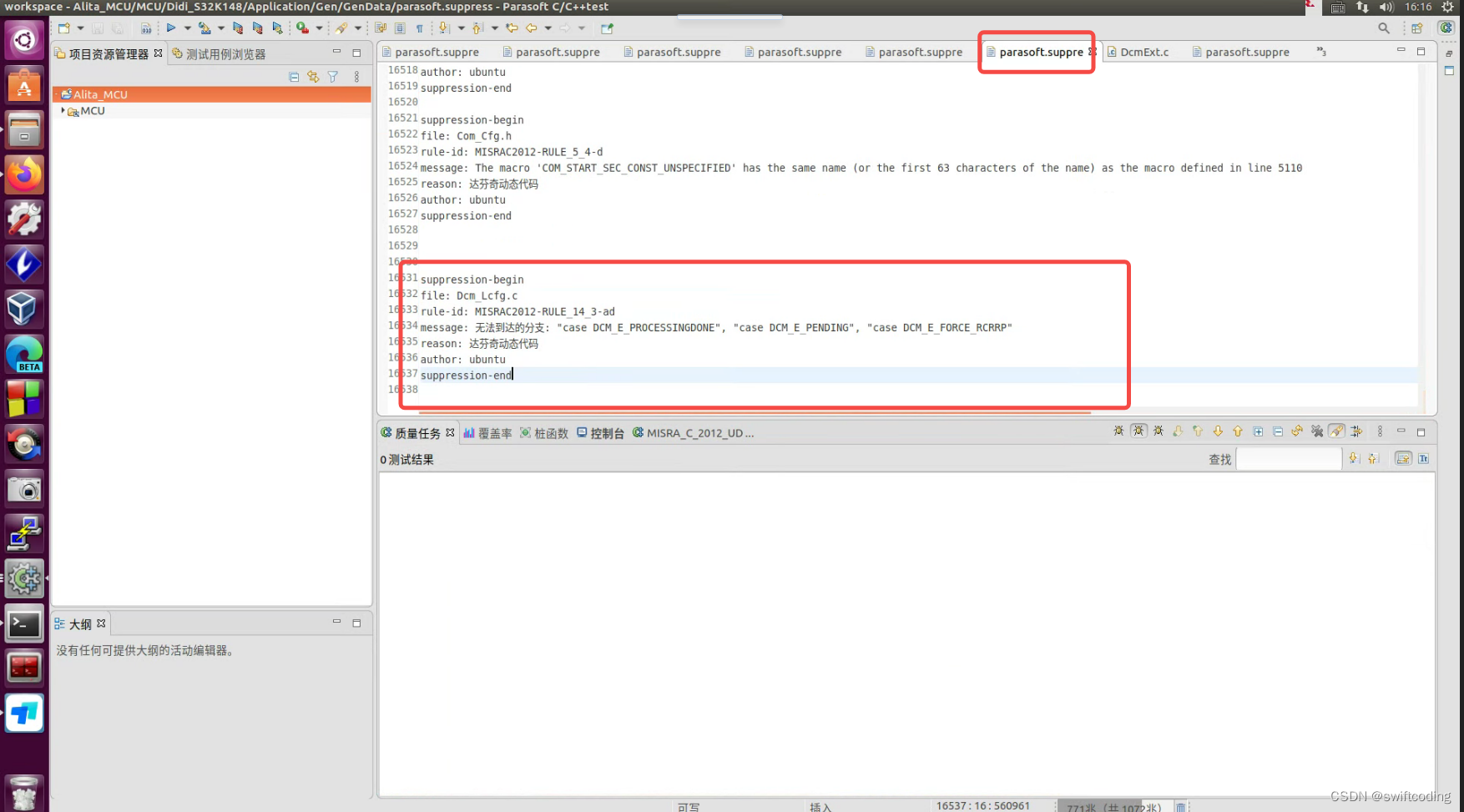This screenshot has height=812, width=1464.
Task: Click the Next Annotation down arrow icon
Action: (x=444, y=28)
